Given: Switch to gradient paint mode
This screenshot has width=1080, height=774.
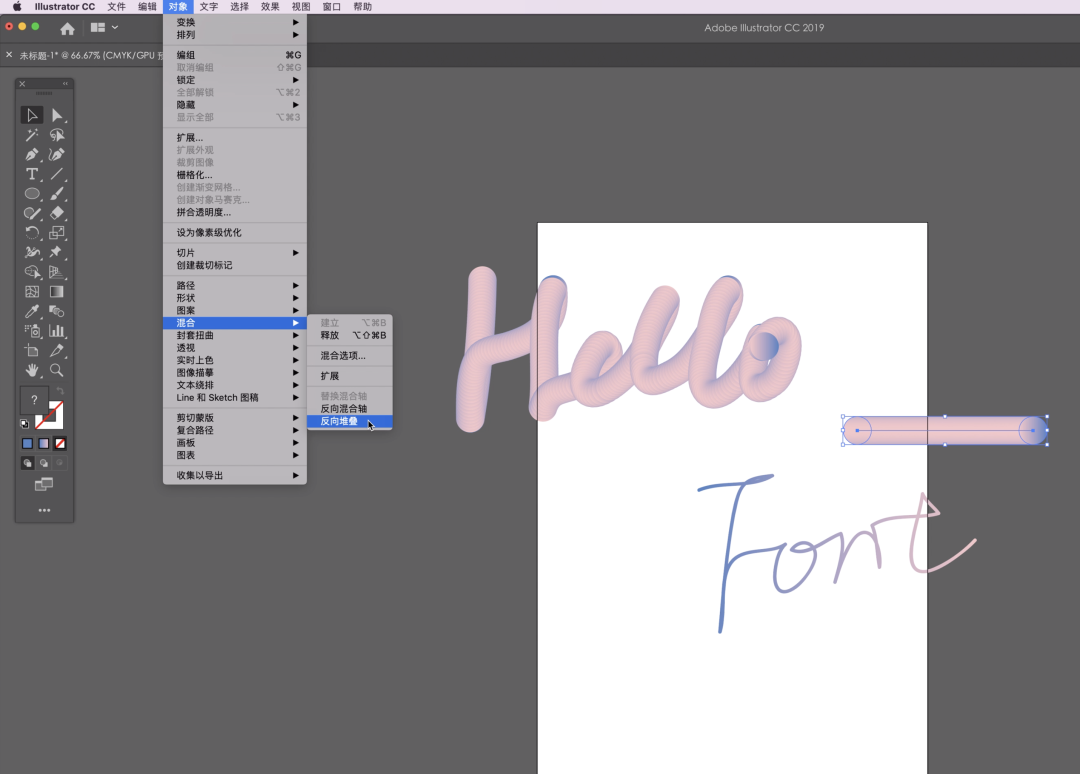Looking at the screenshot, I should coord(44,443).
